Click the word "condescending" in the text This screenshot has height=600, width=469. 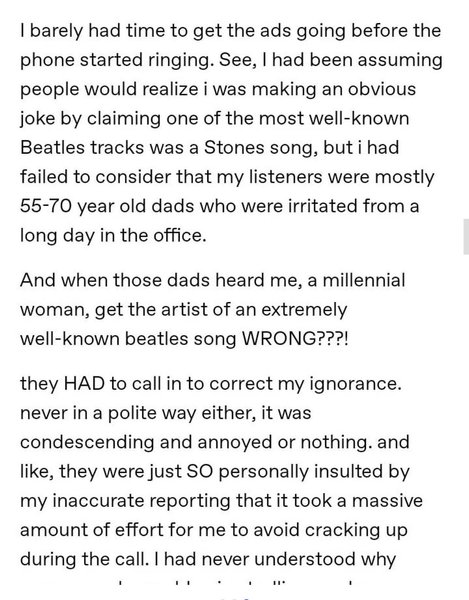[87, 442]
